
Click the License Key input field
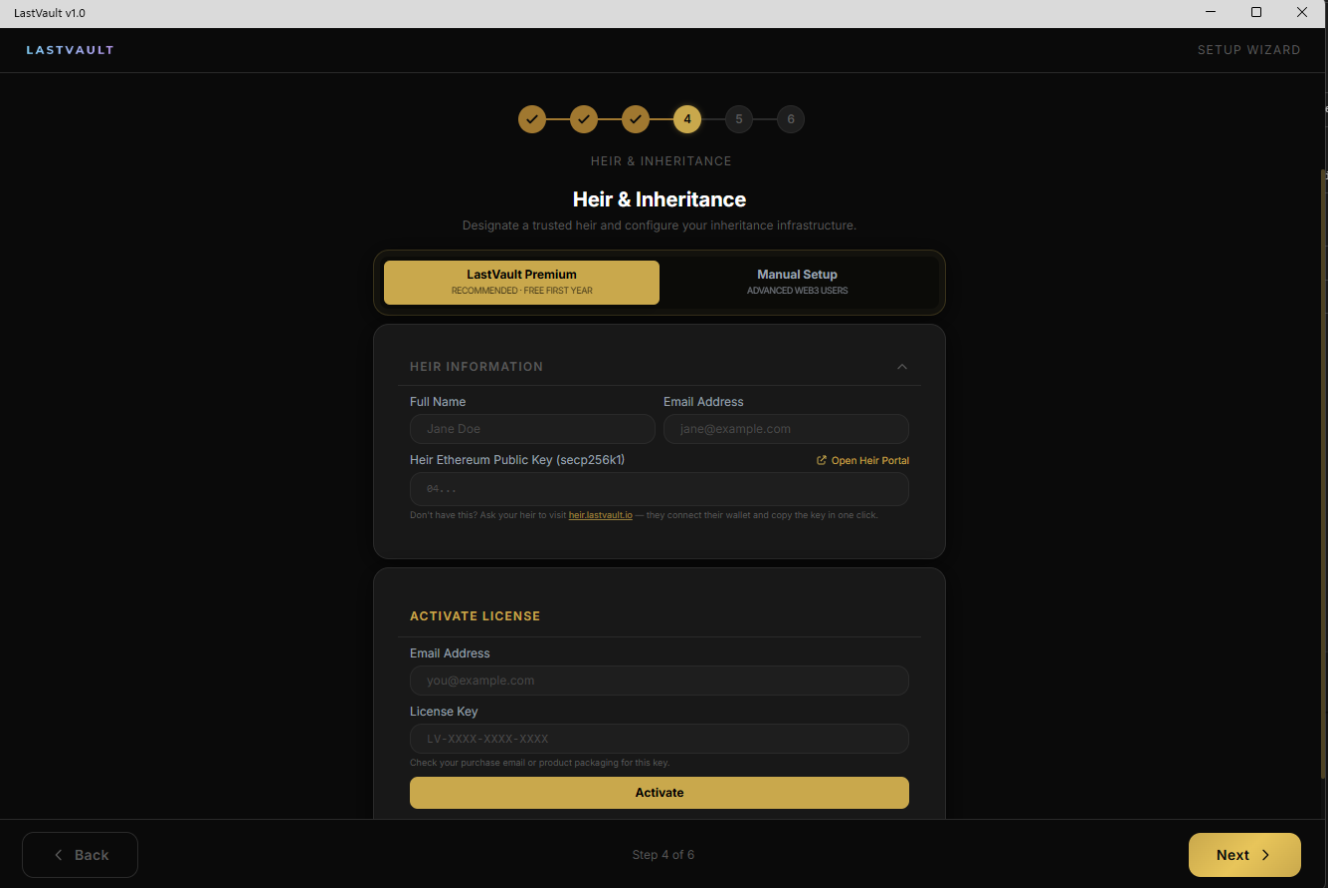click(x=659, y=739)
